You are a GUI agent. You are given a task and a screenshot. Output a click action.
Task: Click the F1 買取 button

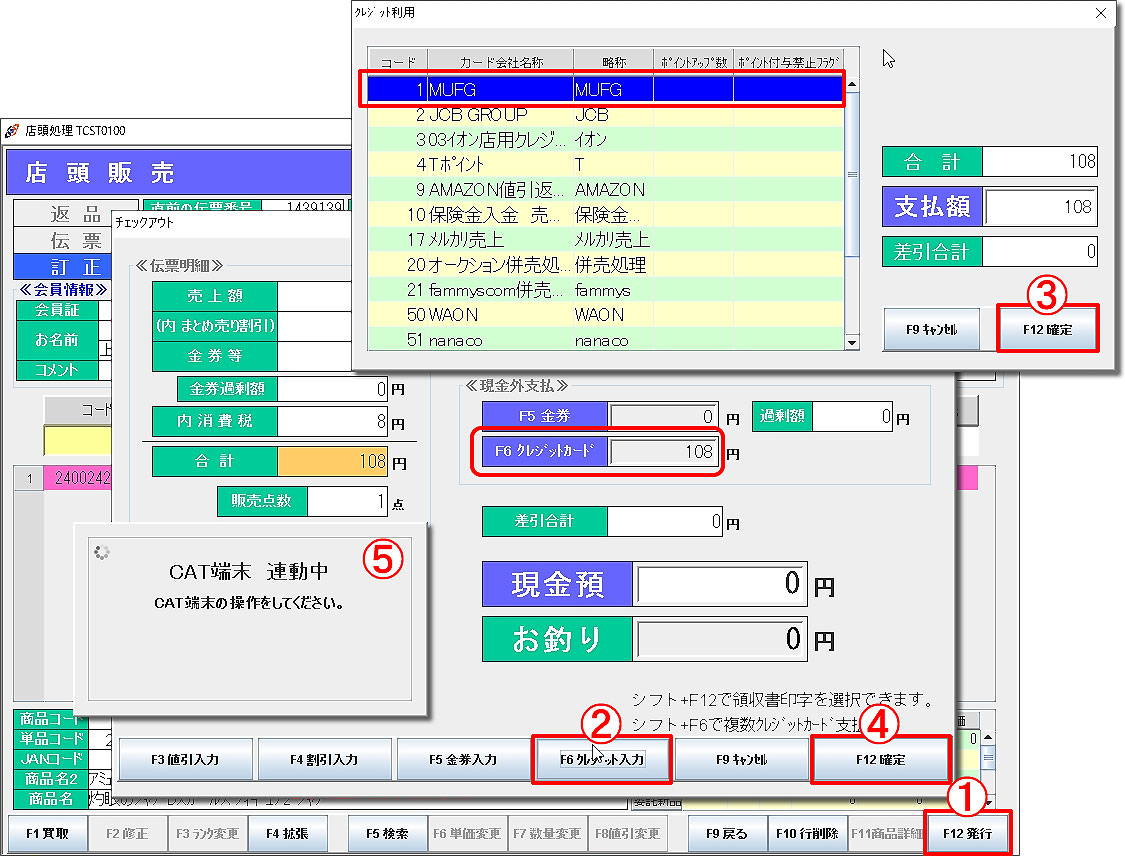pos(46,833)
